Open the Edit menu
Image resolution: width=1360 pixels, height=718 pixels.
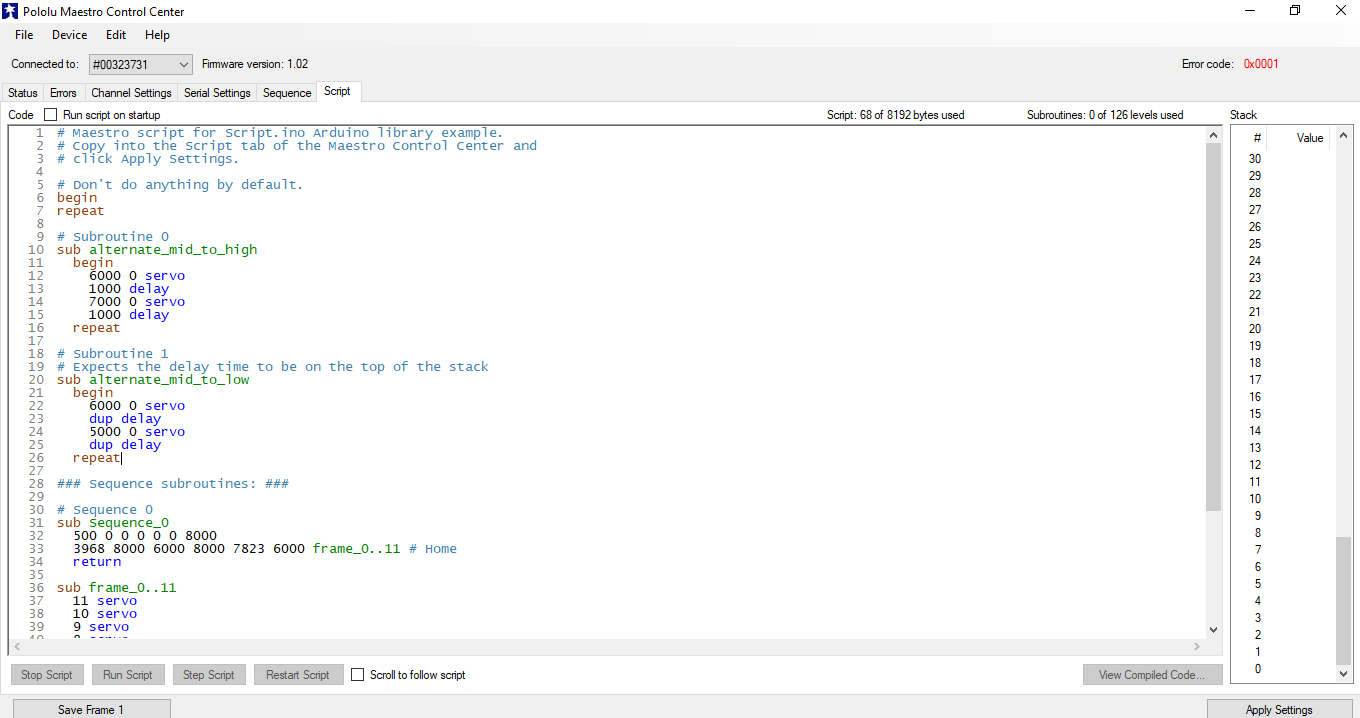coord(115,34)
